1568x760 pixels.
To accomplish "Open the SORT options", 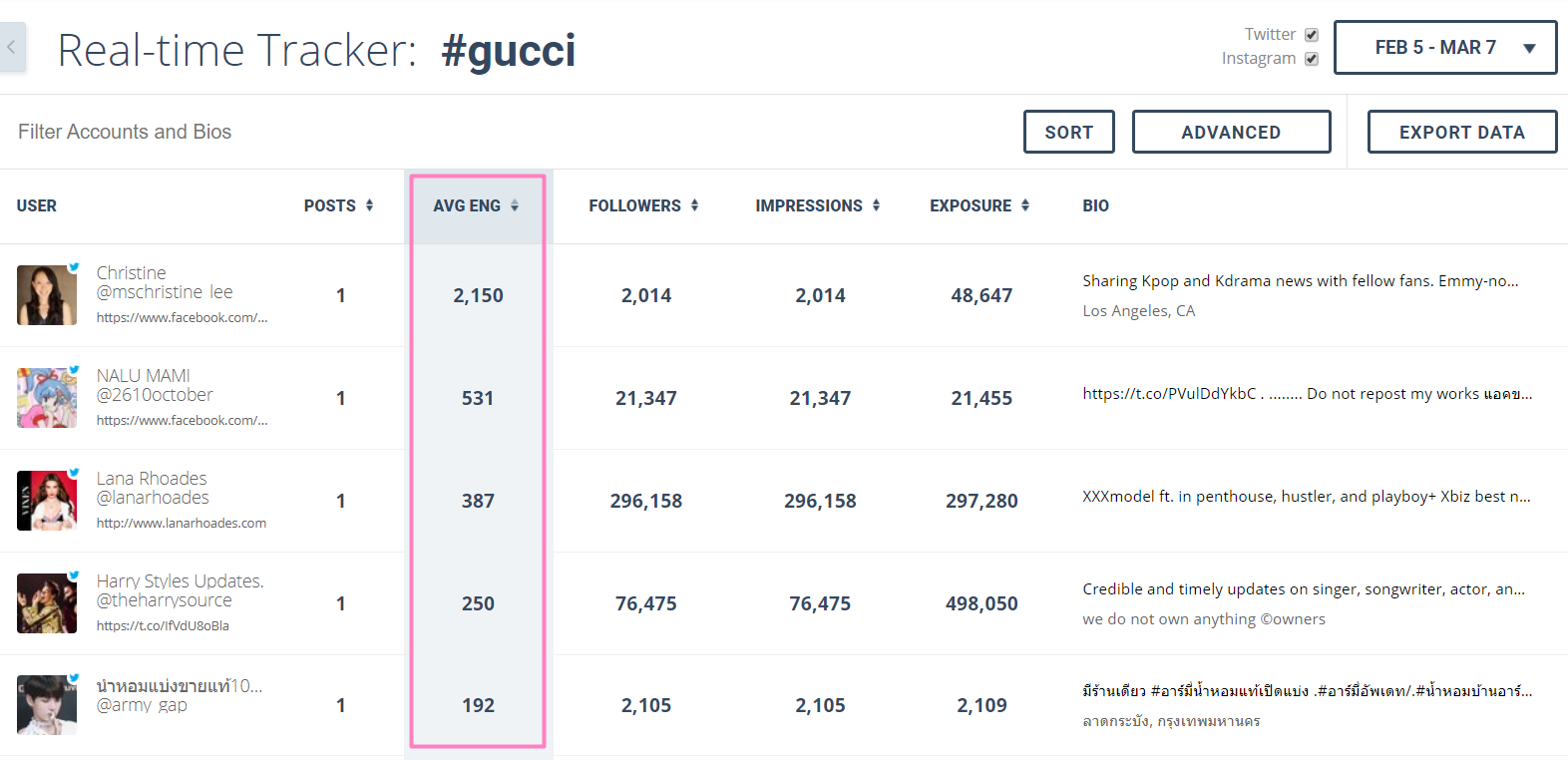I will tap(1069, 132).
